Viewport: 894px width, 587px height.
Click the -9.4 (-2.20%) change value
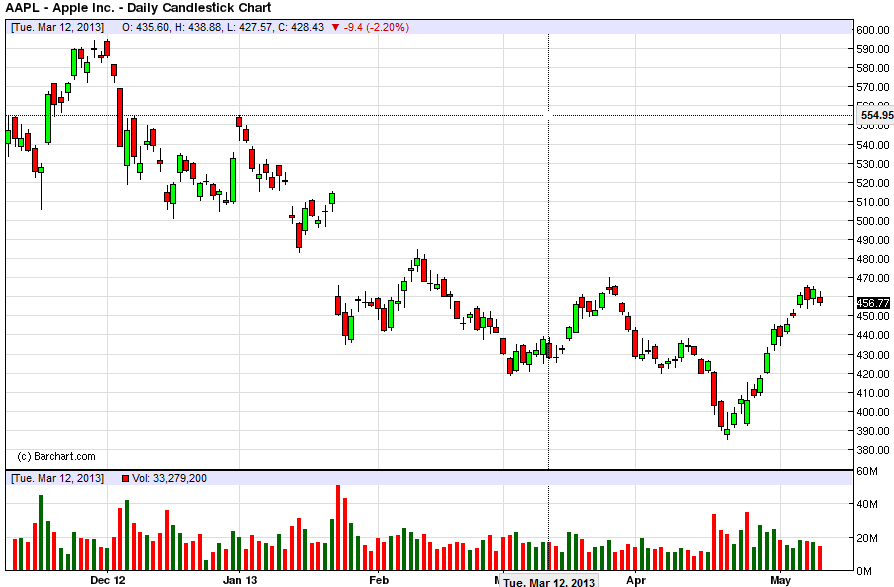pos(376,27)
